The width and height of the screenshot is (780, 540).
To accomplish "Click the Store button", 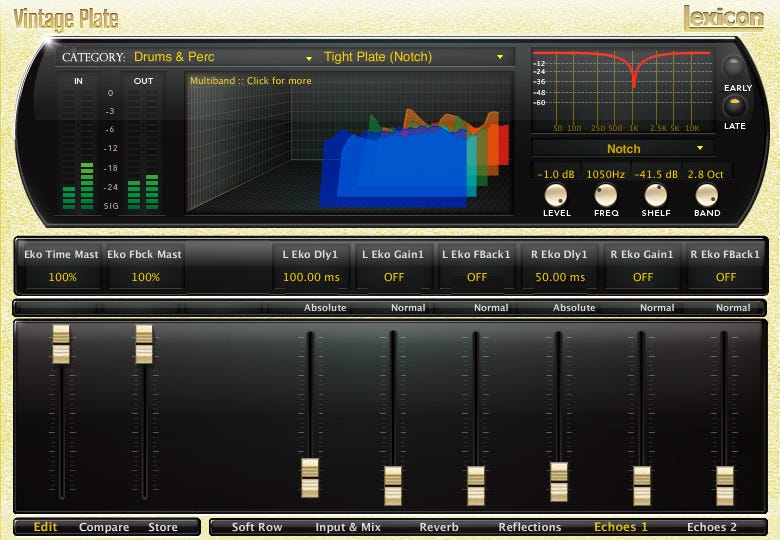I will (163, 527).
